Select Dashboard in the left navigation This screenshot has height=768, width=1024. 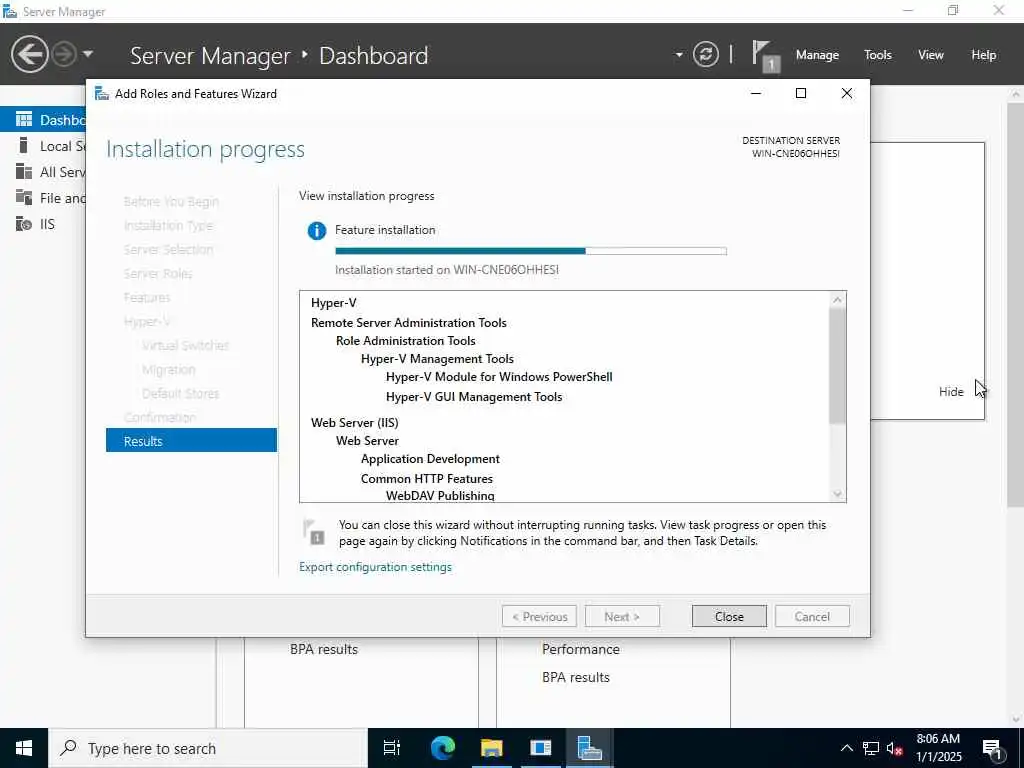(43, 120)
